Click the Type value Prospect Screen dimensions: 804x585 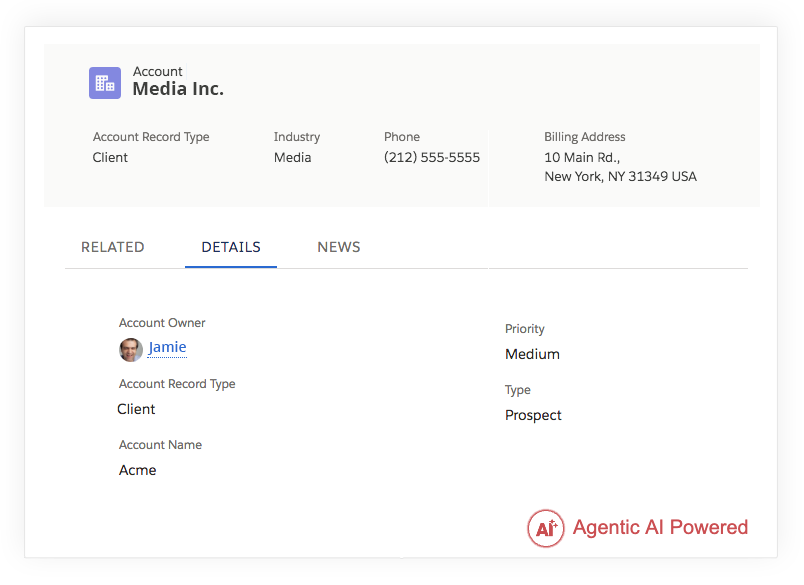click(533, 415)
